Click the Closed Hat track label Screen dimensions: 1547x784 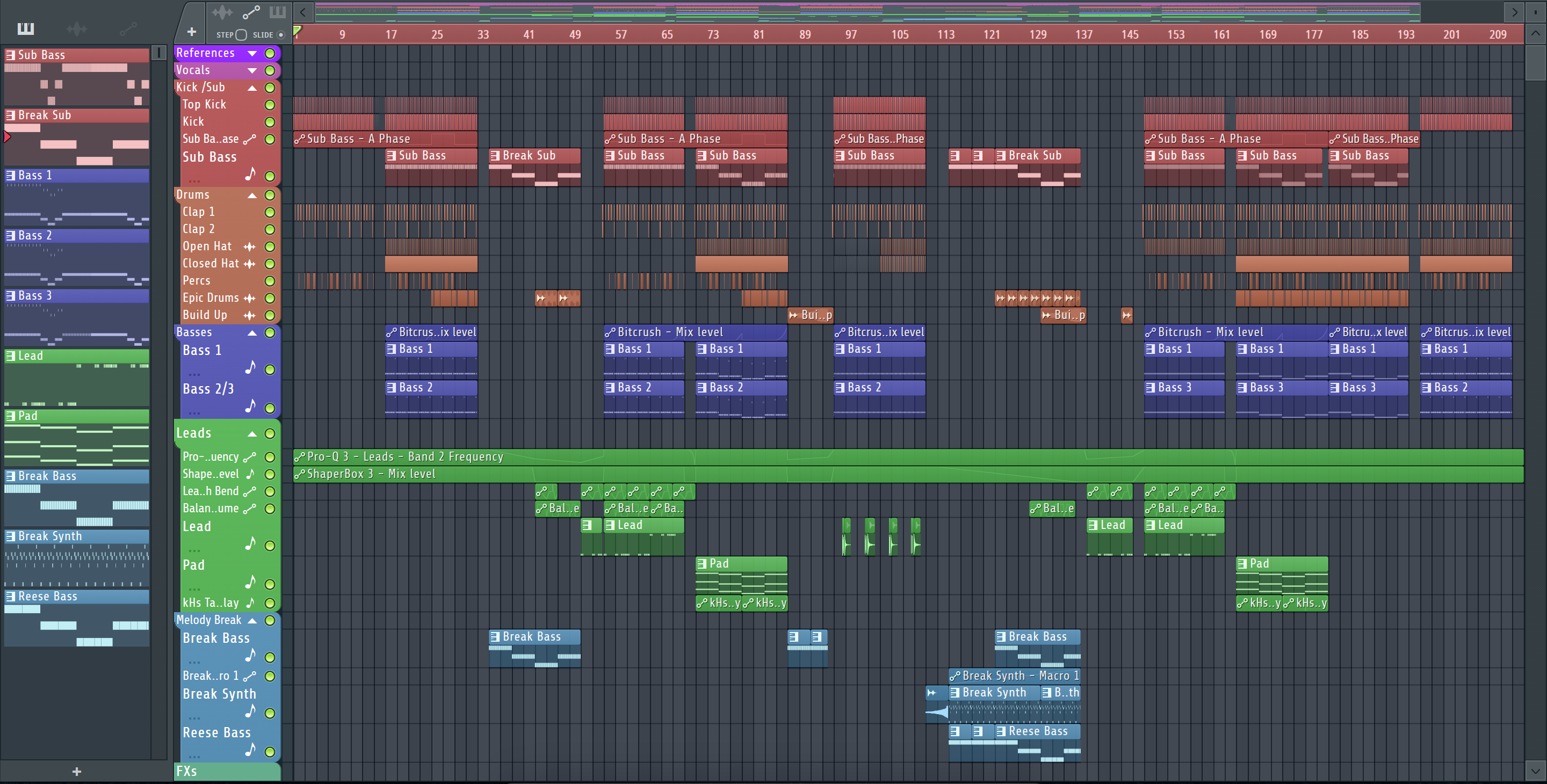point(210,264)
